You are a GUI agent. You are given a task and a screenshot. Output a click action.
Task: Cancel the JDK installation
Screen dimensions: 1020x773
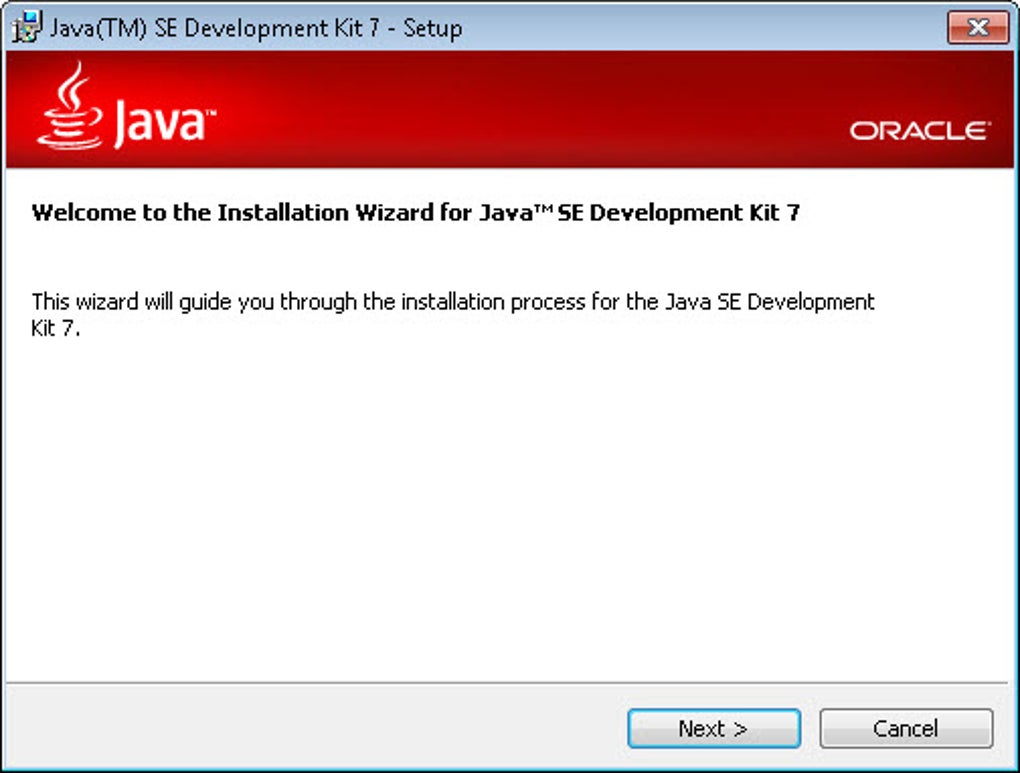tap(906, 728)
